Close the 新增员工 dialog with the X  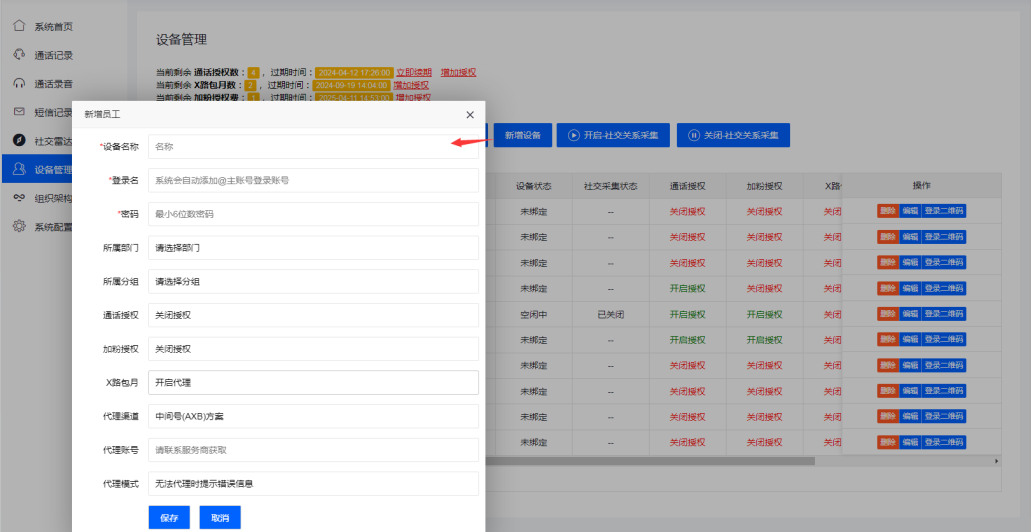tap(470, 116)
